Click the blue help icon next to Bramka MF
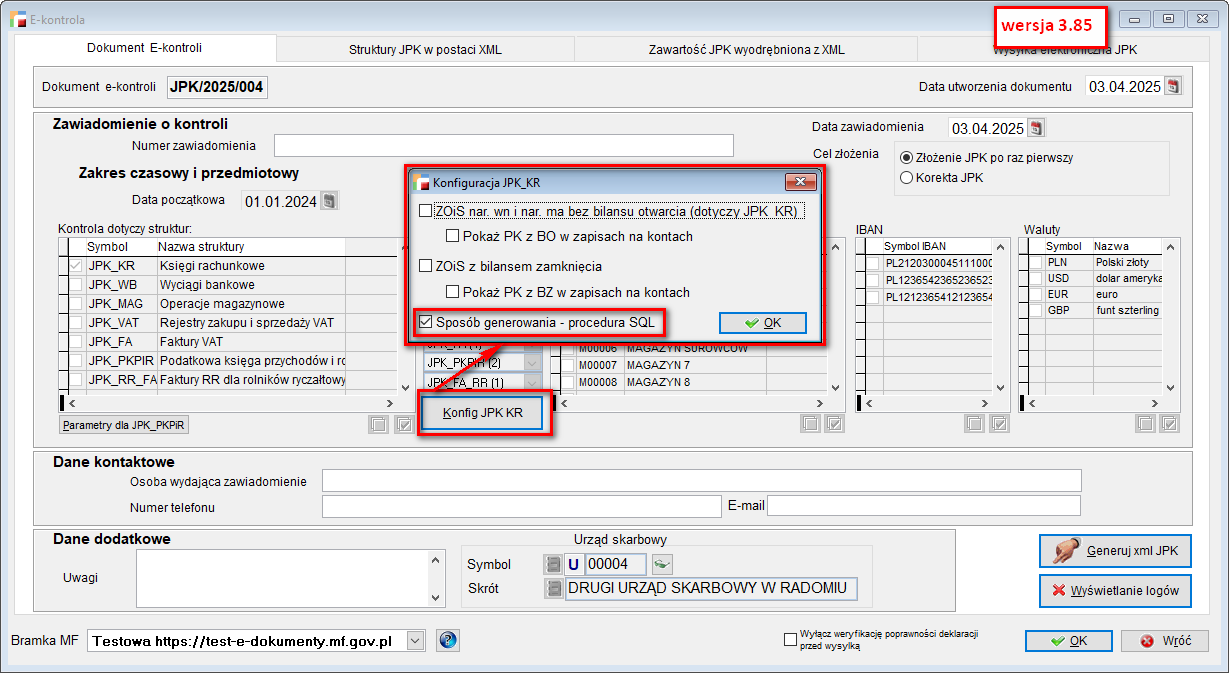 click(x=448, y=641)
